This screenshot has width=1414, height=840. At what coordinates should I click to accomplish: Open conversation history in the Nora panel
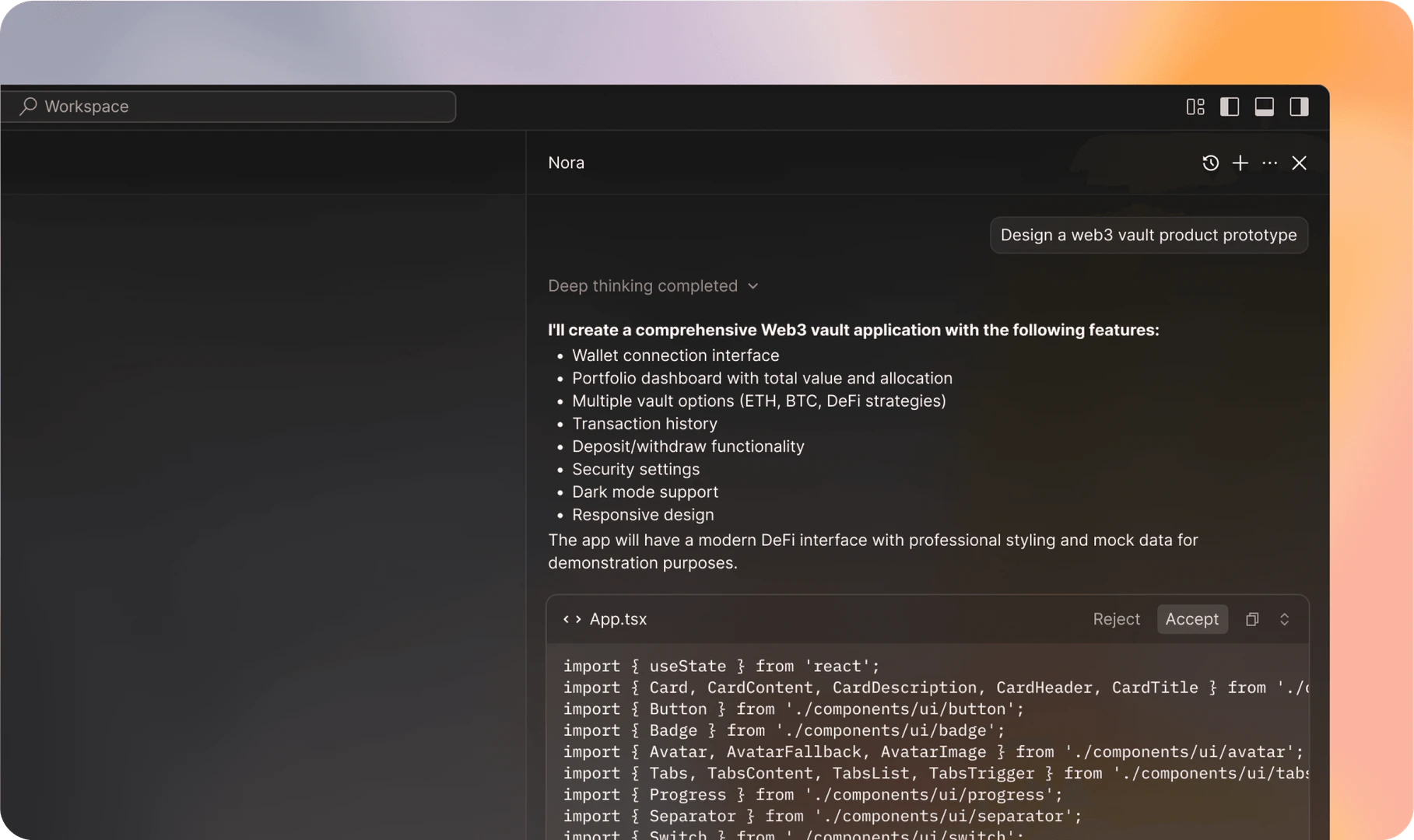[x=1209, y=163]
